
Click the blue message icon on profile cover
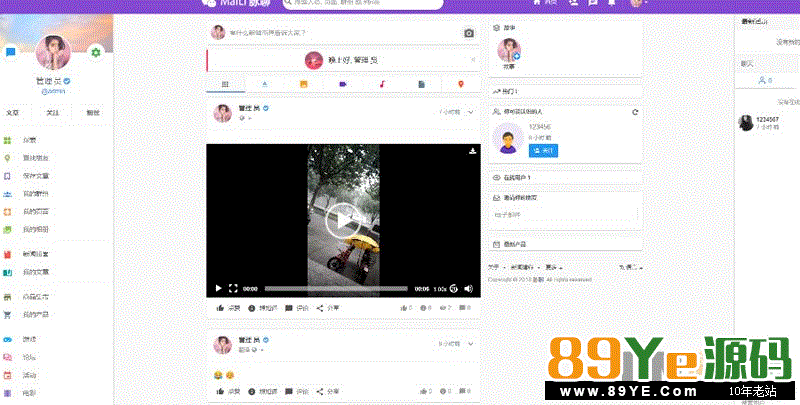[10, 52]
